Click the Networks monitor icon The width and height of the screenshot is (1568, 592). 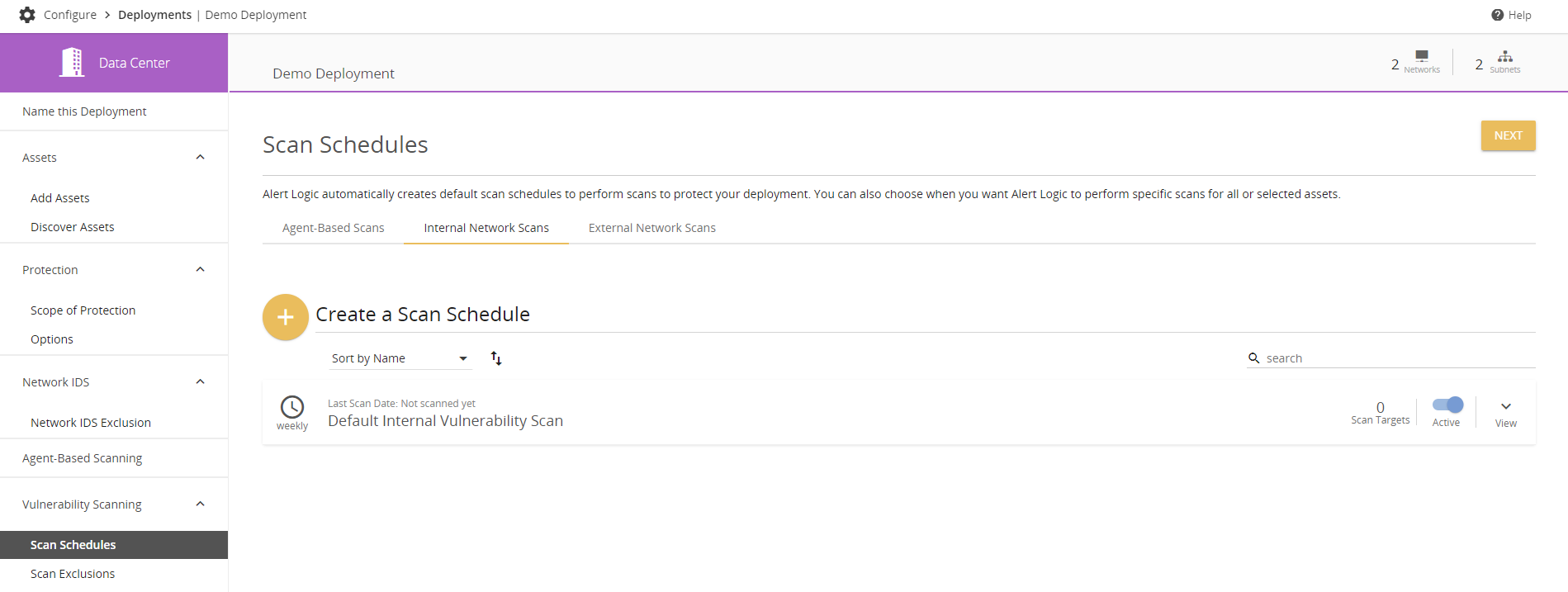point(1422,55)
